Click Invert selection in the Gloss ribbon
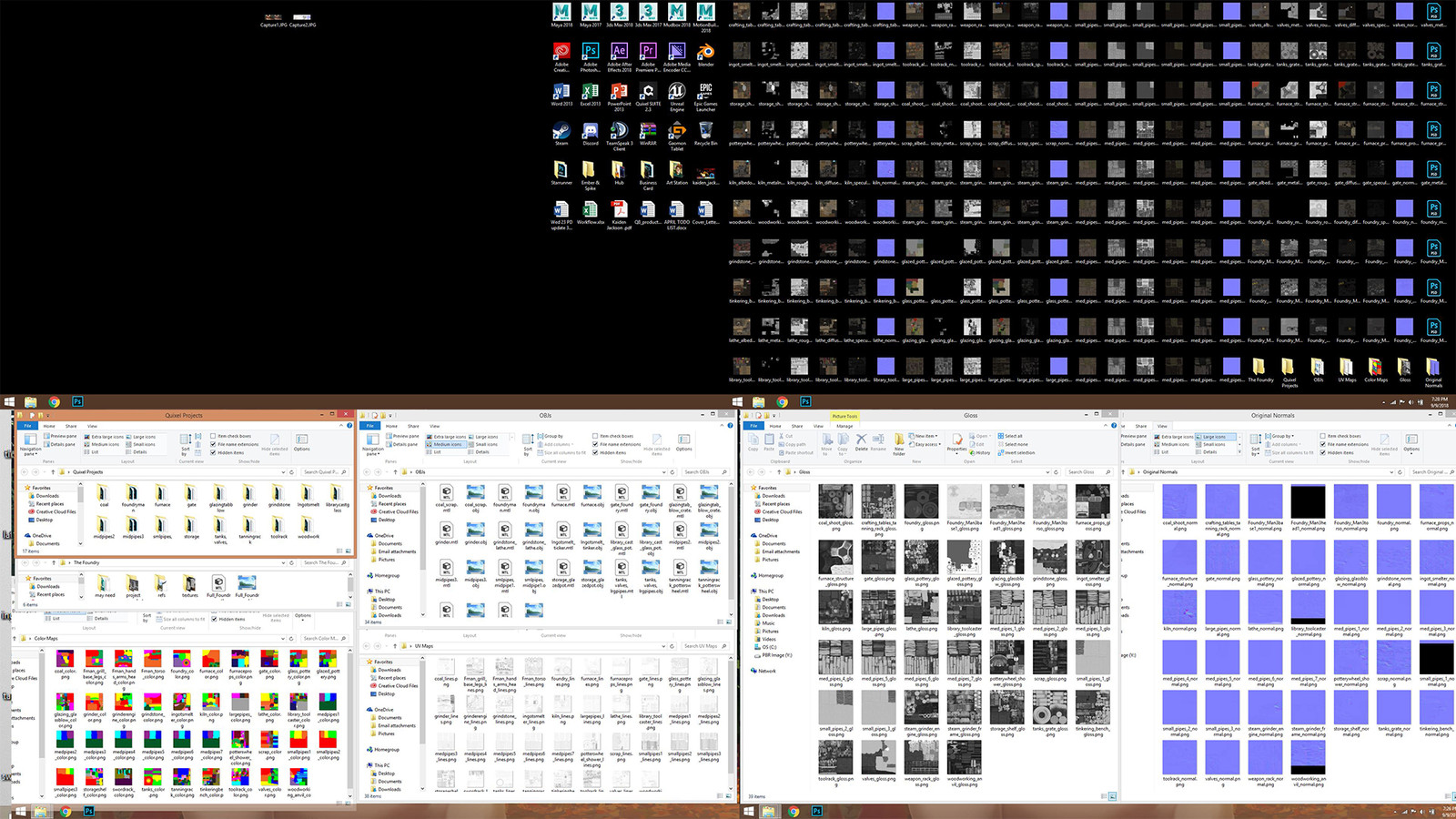Image resolution: width=1456 pixels, height=819 pixels. (x=1016, y=452)
